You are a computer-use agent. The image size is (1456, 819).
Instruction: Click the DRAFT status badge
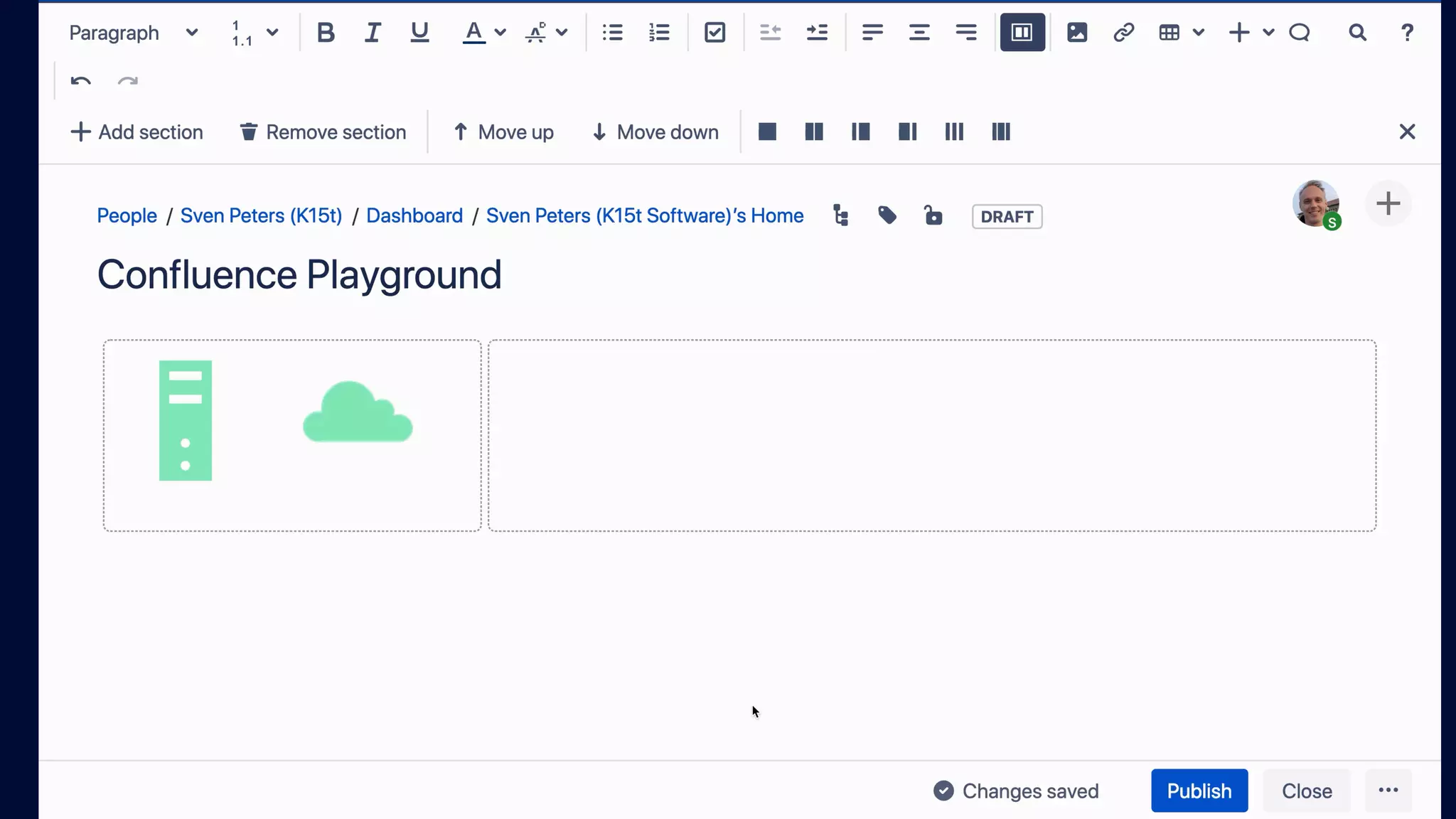(x=1007, y=216)
